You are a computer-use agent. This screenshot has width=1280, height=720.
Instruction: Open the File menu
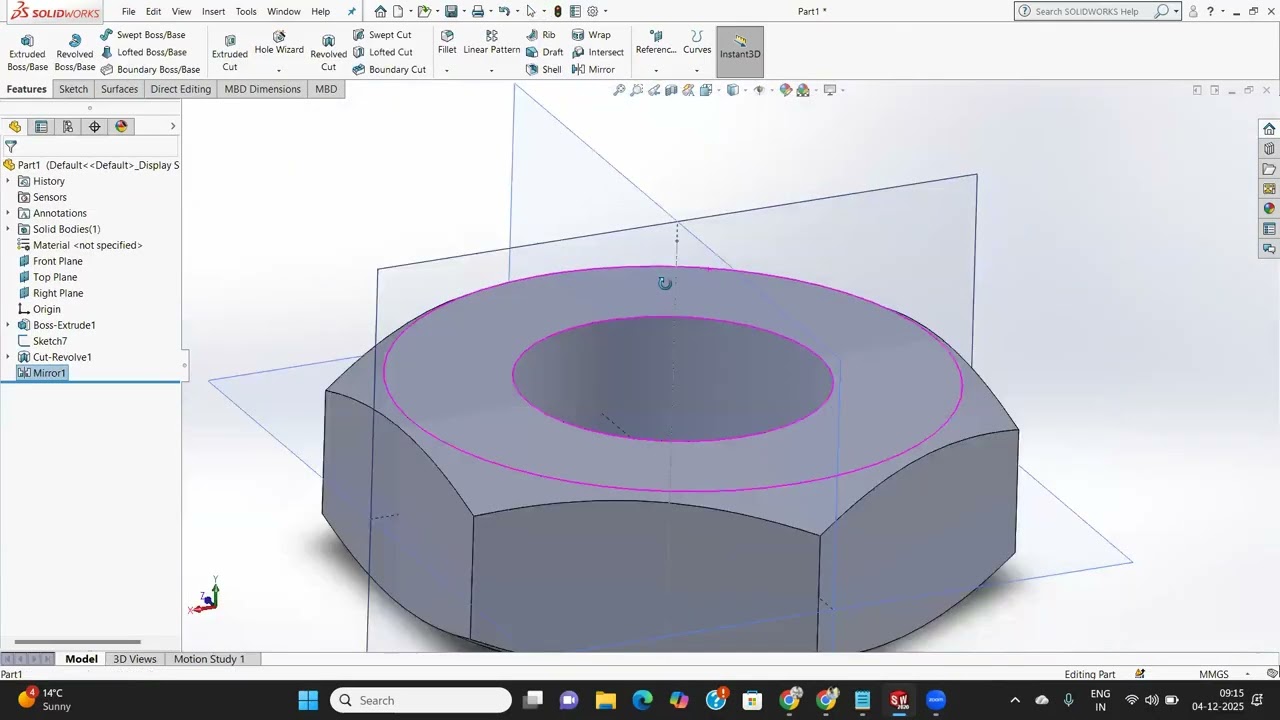point(129,12)
